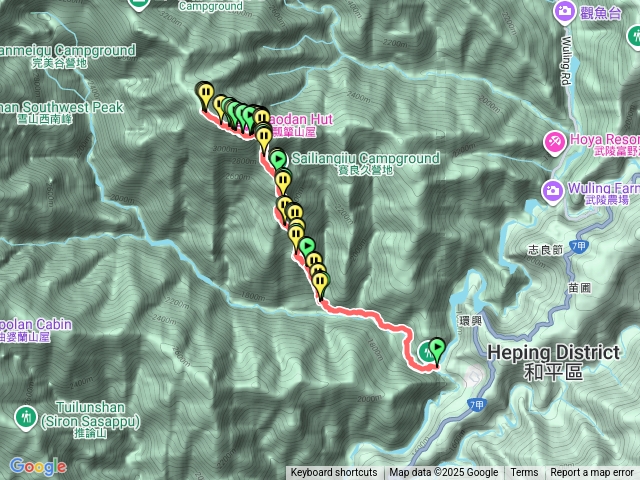
Task: Select the Campground pin icon at the top edge
Action: tap(137, 4)
